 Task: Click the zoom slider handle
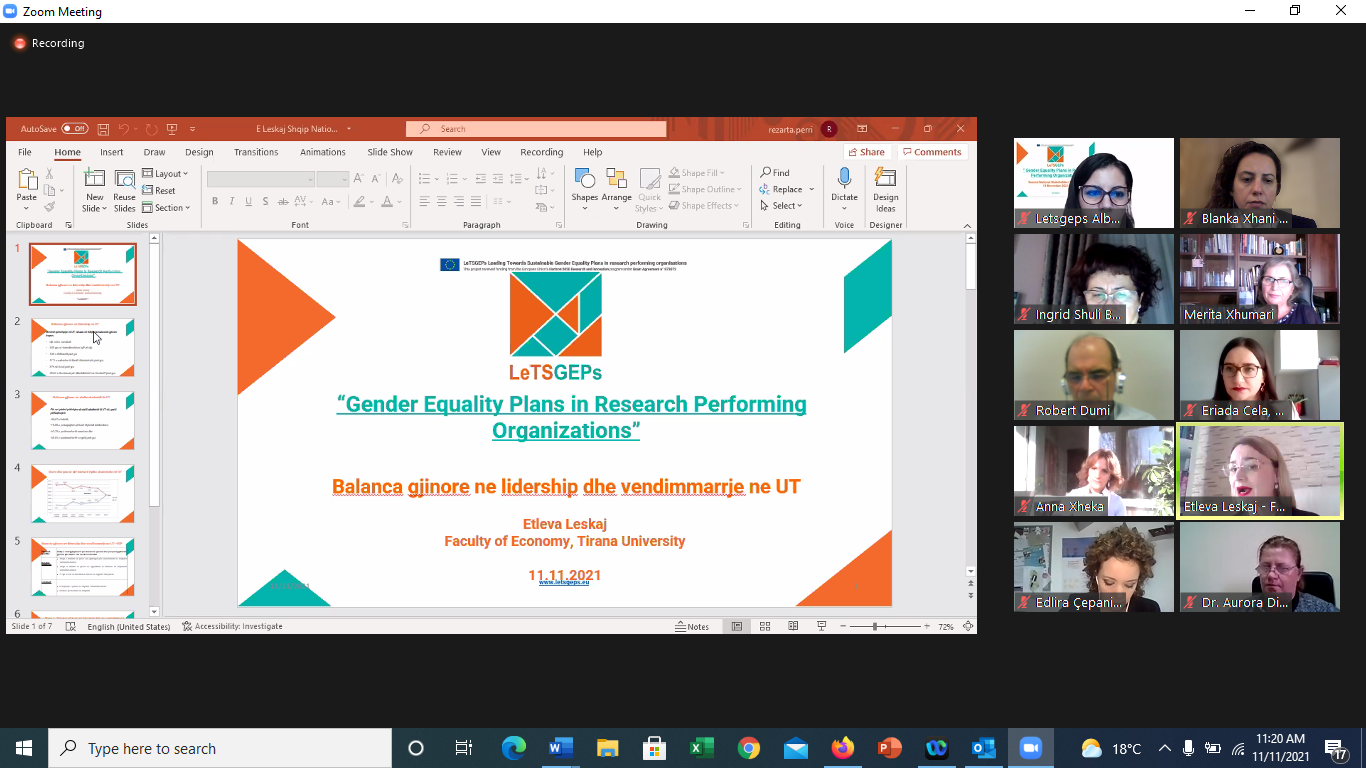pos(875,626)
